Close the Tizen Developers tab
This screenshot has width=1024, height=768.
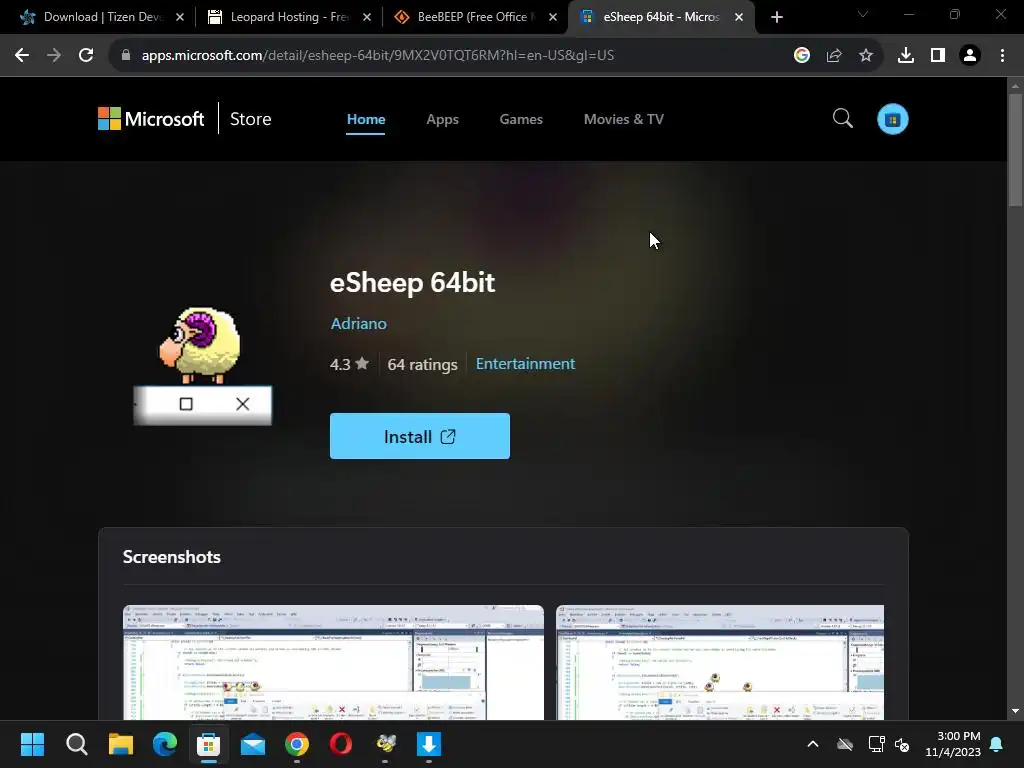click(x=180, y=17)
